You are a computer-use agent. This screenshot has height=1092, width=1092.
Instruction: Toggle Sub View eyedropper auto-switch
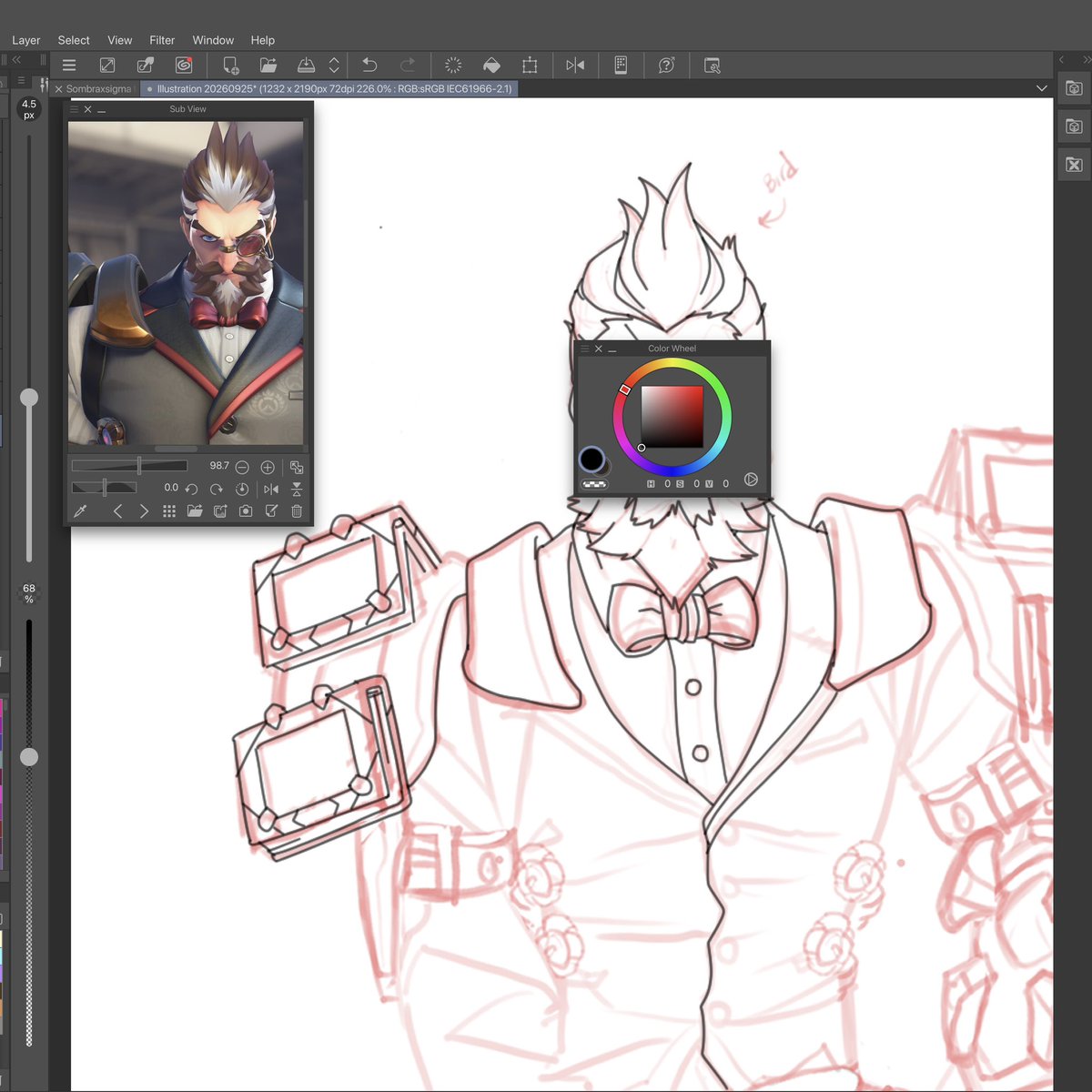click(80, 511)
